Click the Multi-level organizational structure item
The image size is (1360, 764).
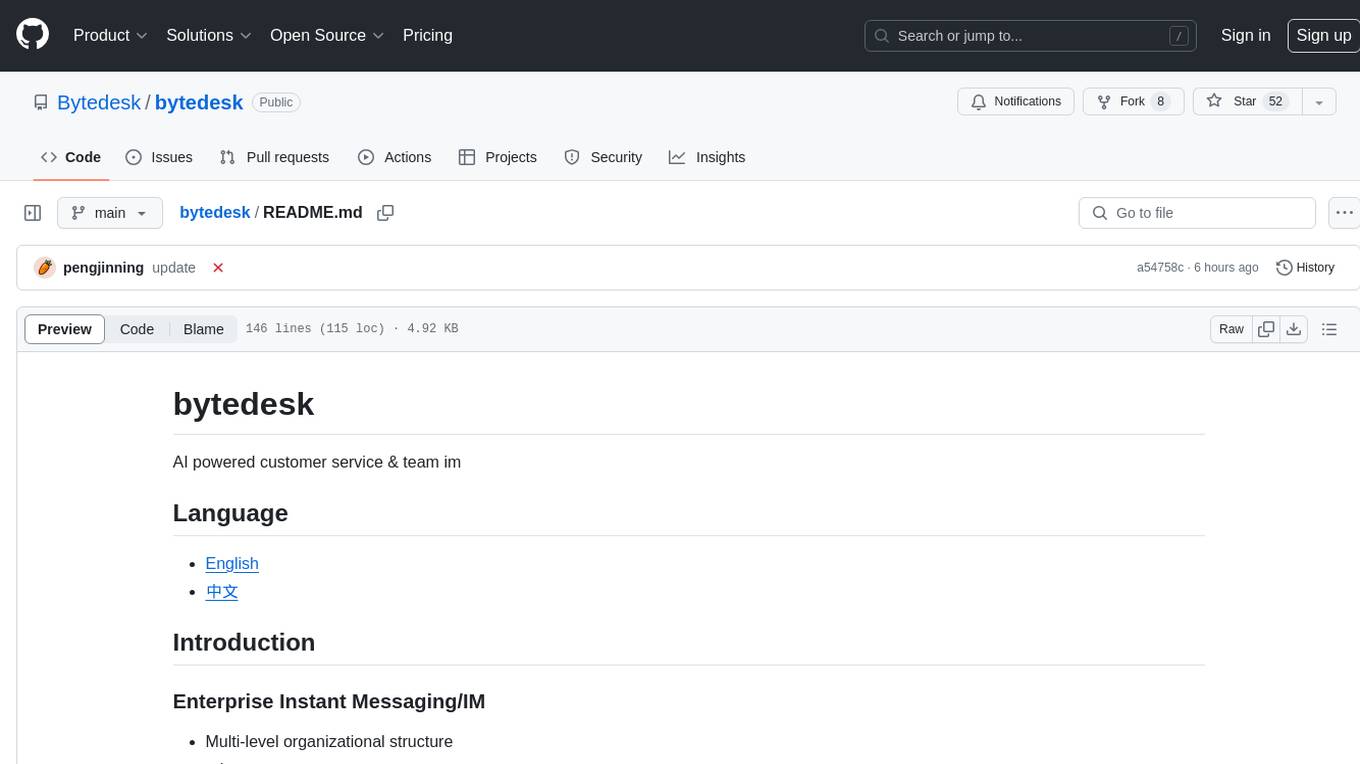329,741
